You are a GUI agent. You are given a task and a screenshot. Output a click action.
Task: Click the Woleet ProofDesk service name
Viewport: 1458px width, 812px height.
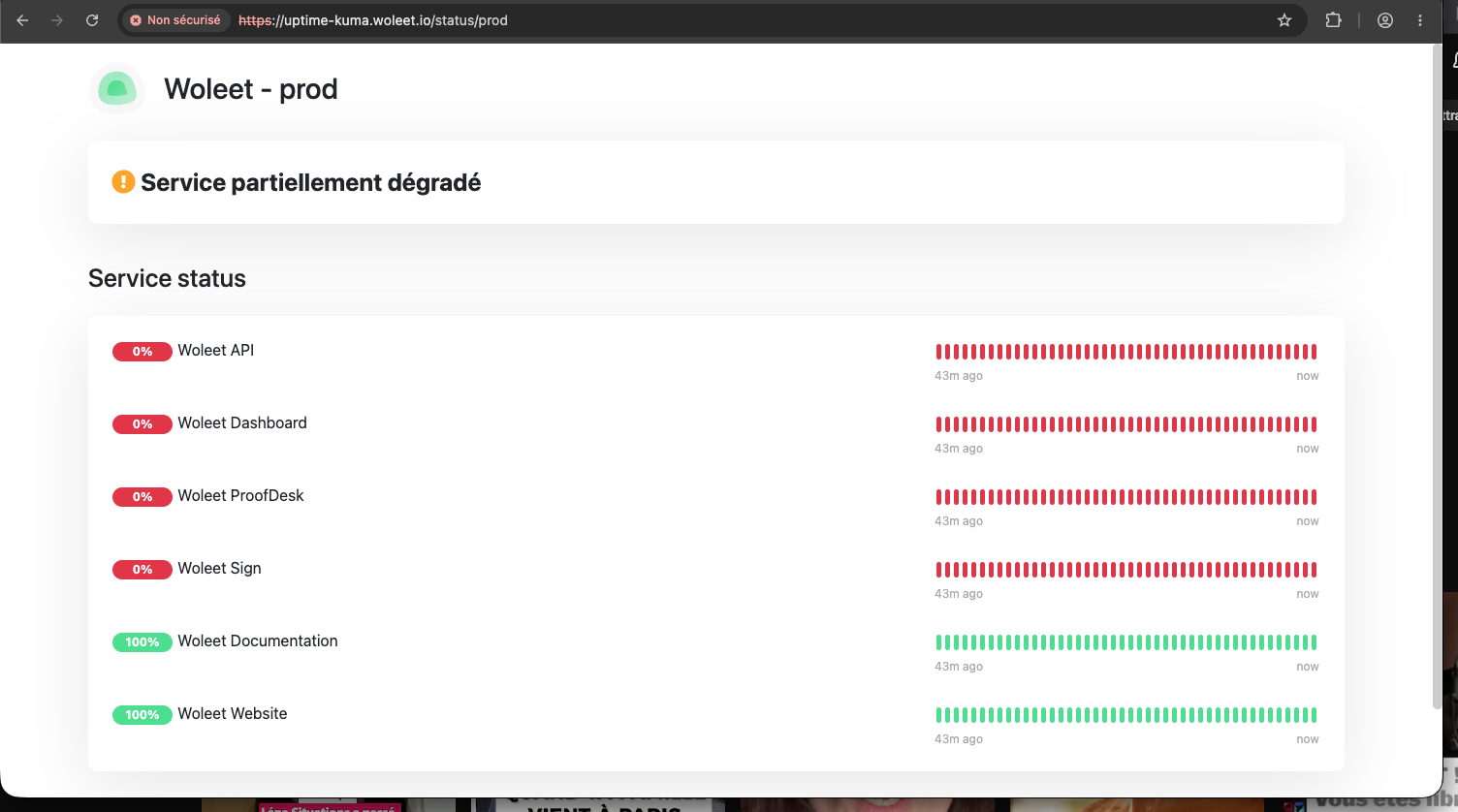pyautogui.click(x=240, y=496)
